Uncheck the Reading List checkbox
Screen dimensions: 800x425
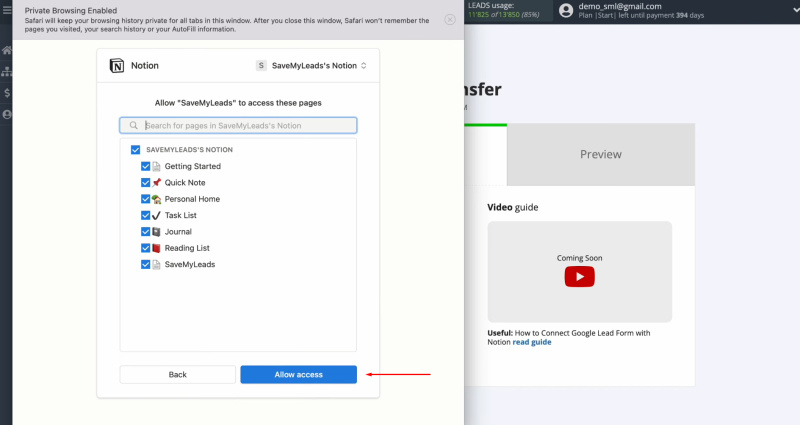[x=145, y=248]
